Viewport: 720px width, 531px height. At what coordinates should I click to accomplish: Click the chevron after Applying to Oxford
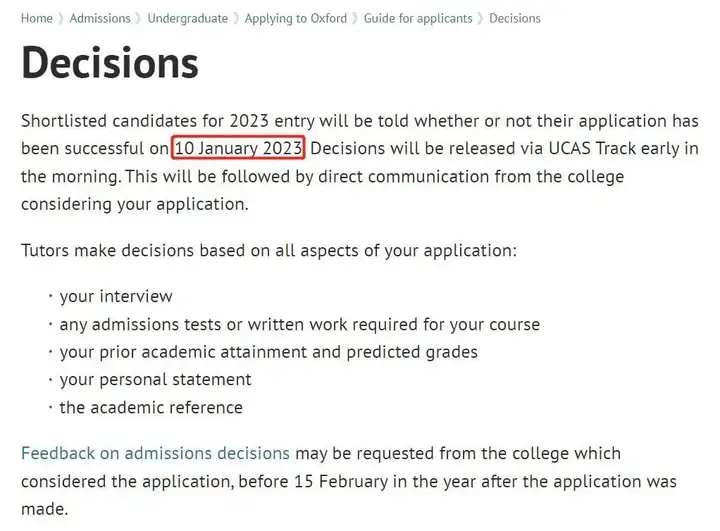pos(355,19)
